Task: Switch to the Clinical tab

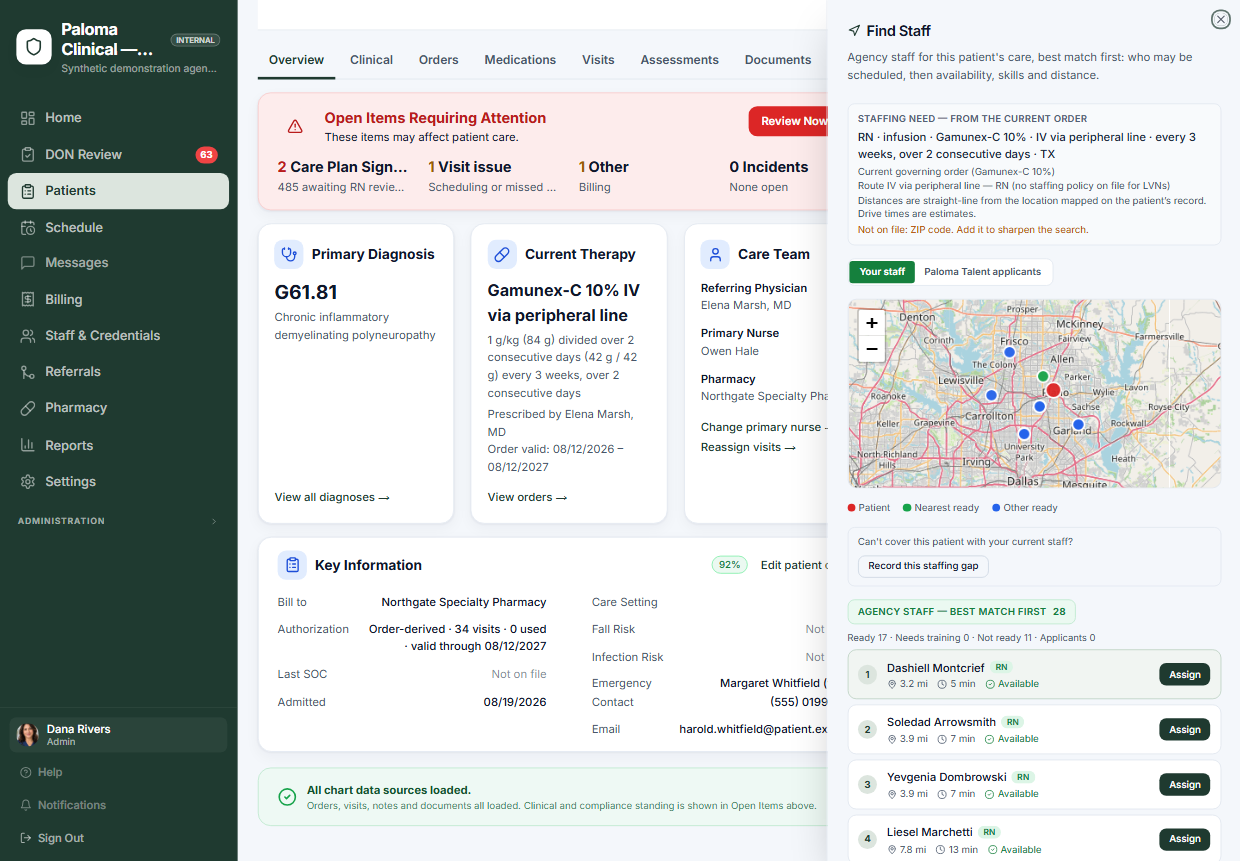Action: [371, 60]
